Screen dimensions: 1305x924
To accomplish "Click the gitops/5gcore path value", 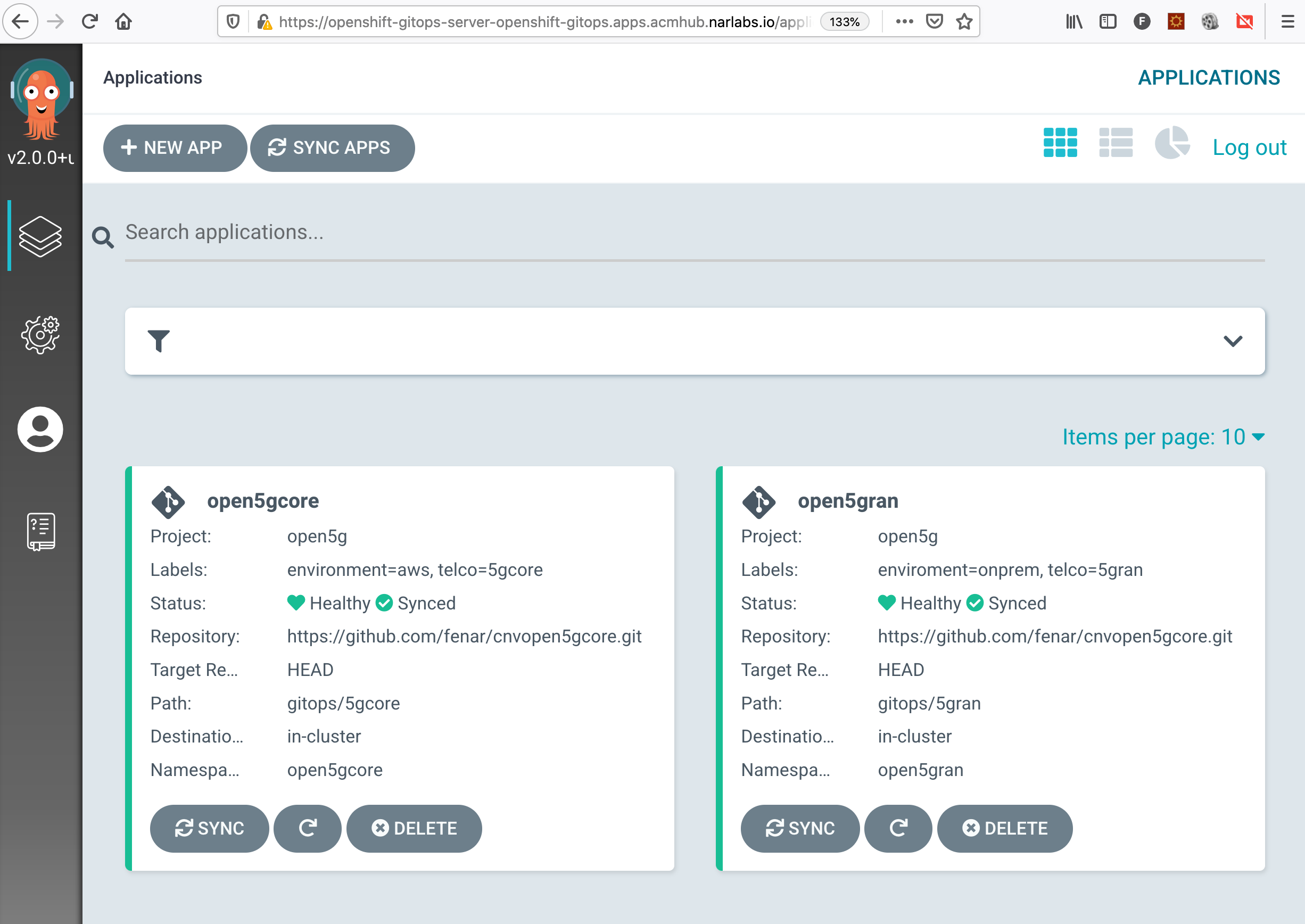I will pyautogui.click(x=343, y=703).
